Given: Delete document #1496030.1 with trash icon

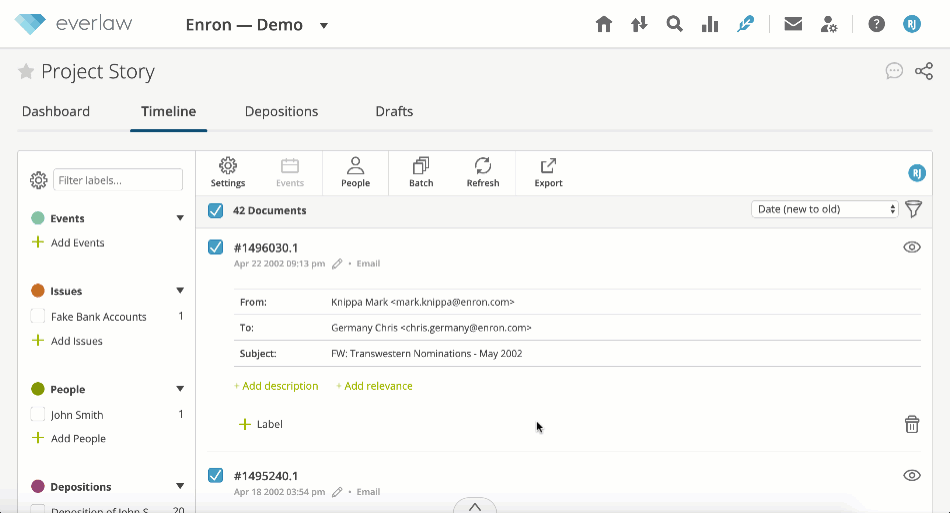Looking at the screenshot, I should point(912,424).
